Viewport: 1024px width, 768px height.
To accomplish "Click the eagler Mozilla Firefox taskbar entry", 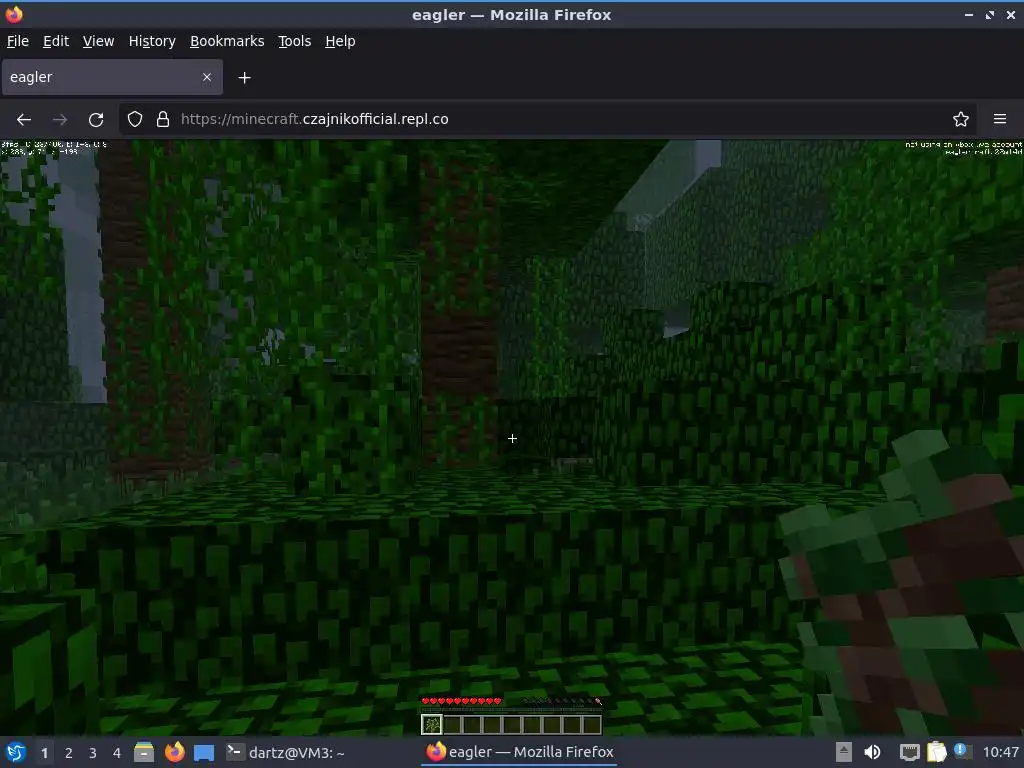I will click(520, 752).
